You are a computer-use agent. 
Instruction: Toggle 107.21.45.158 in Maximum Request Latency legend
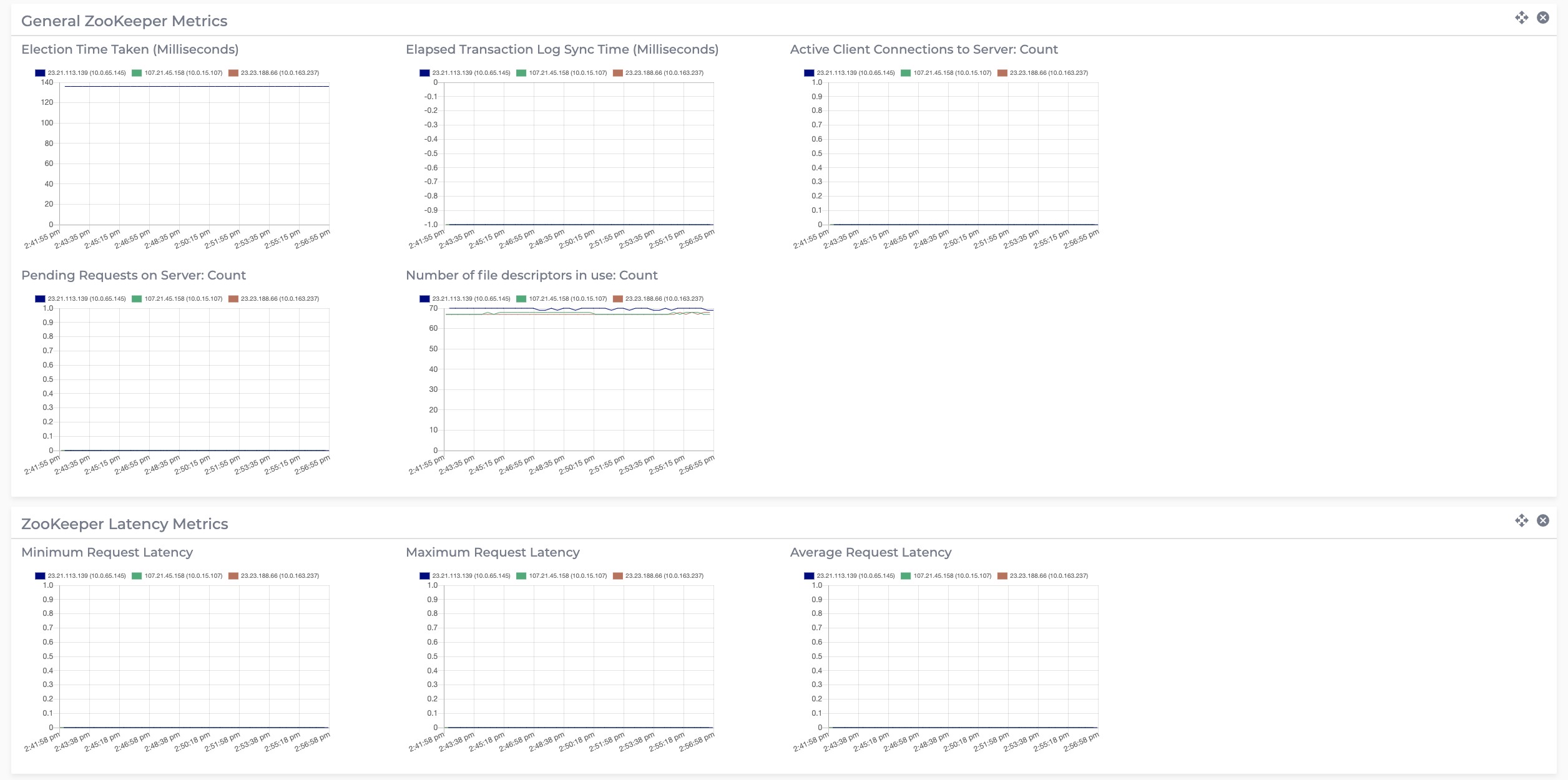[567, 576]
